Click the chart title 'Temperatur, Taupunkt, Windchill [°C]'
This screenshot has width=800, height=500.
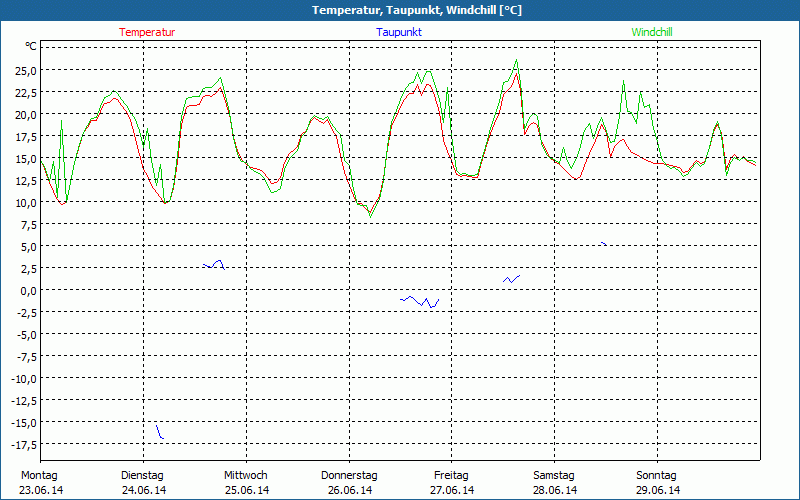(x=417, y=10)
